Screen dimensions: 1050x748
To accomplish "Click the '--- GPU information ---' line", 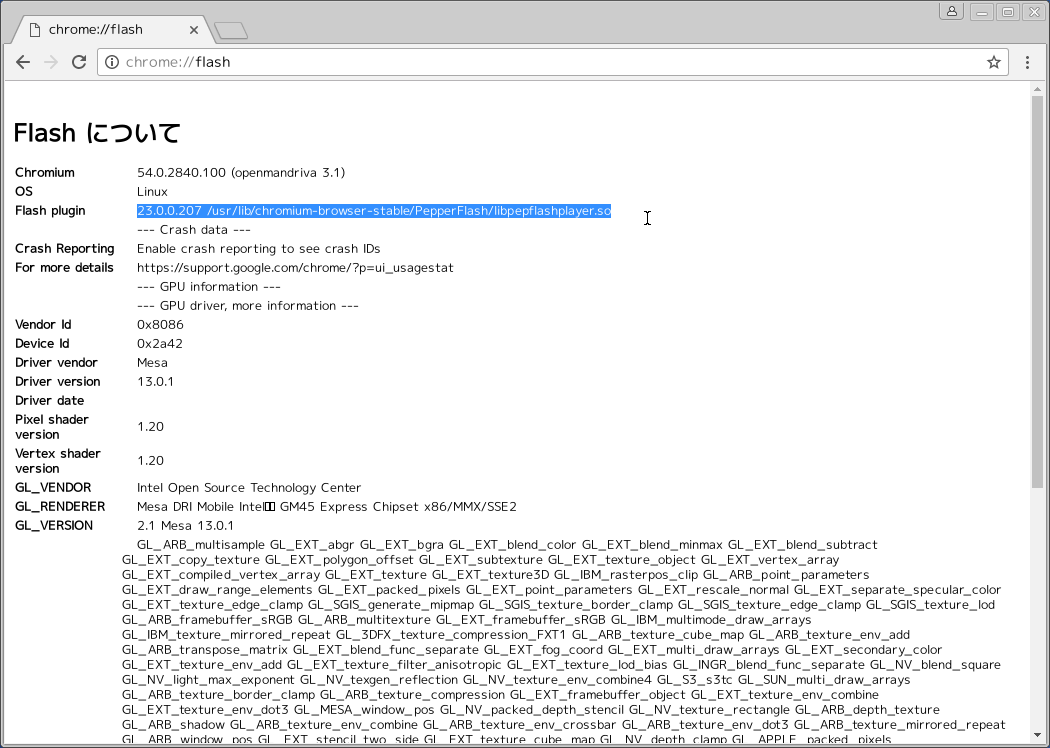I will 208,287.
